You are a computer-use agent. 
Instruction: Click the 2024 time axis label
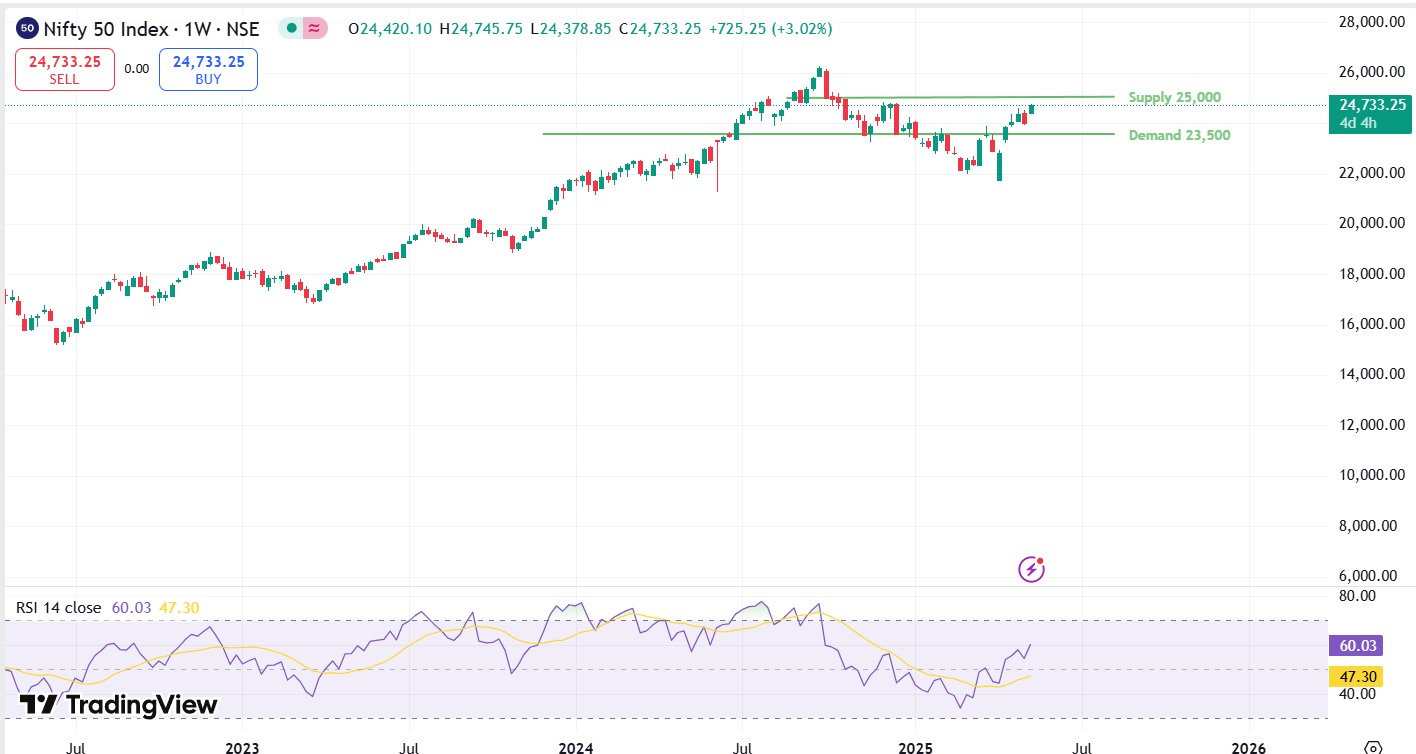[577, 748]
